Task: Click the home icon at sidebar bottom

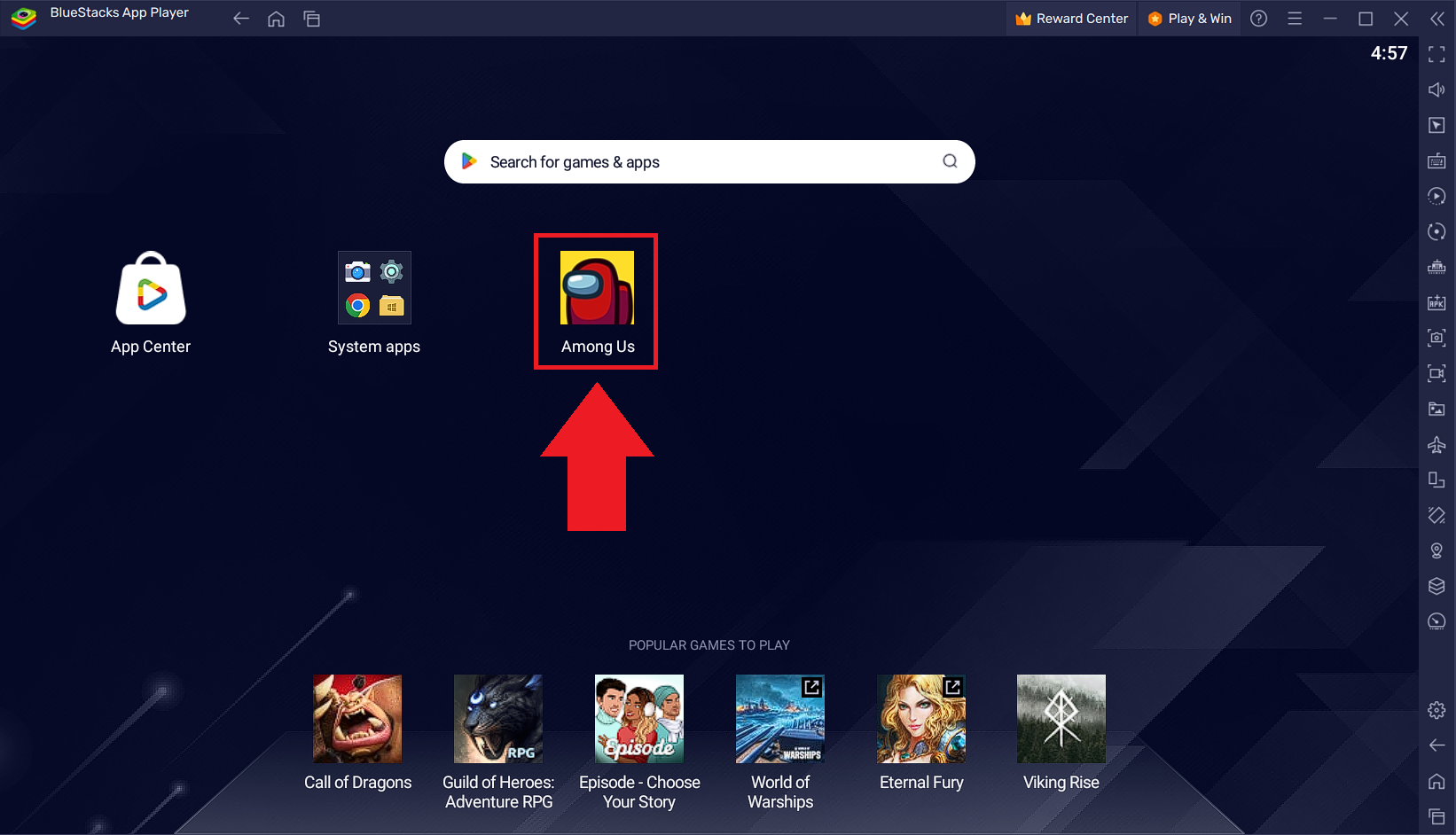Action: pos(1436,781)
